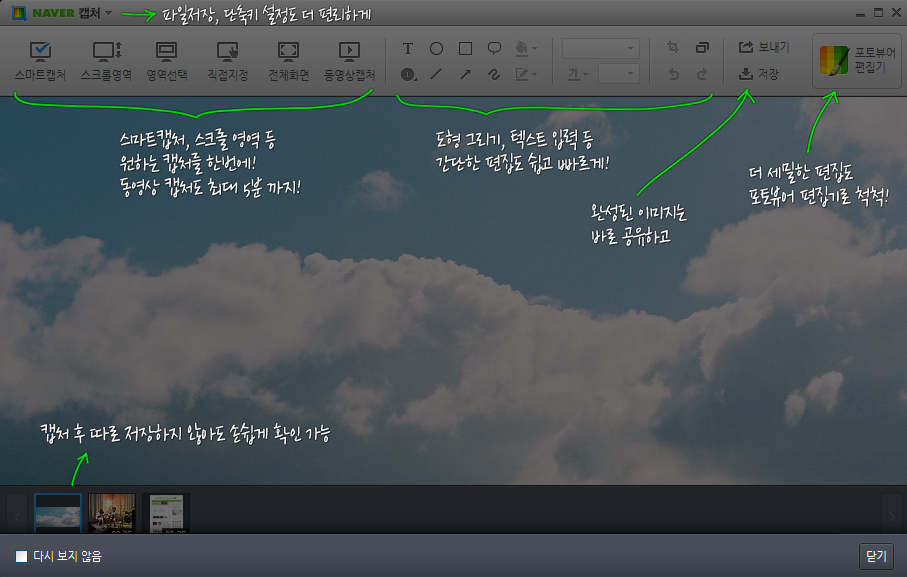Select the Rectangle drawing tool
The height and width of the screenshot is (577, 907).
coord(465,48)
